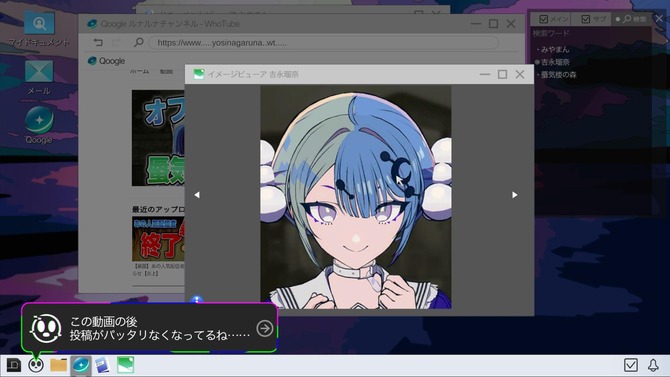The image size is (670, 377).
Task: Click the browser forward arrow in the Qoogle window
Action: [x=116, y=42]
